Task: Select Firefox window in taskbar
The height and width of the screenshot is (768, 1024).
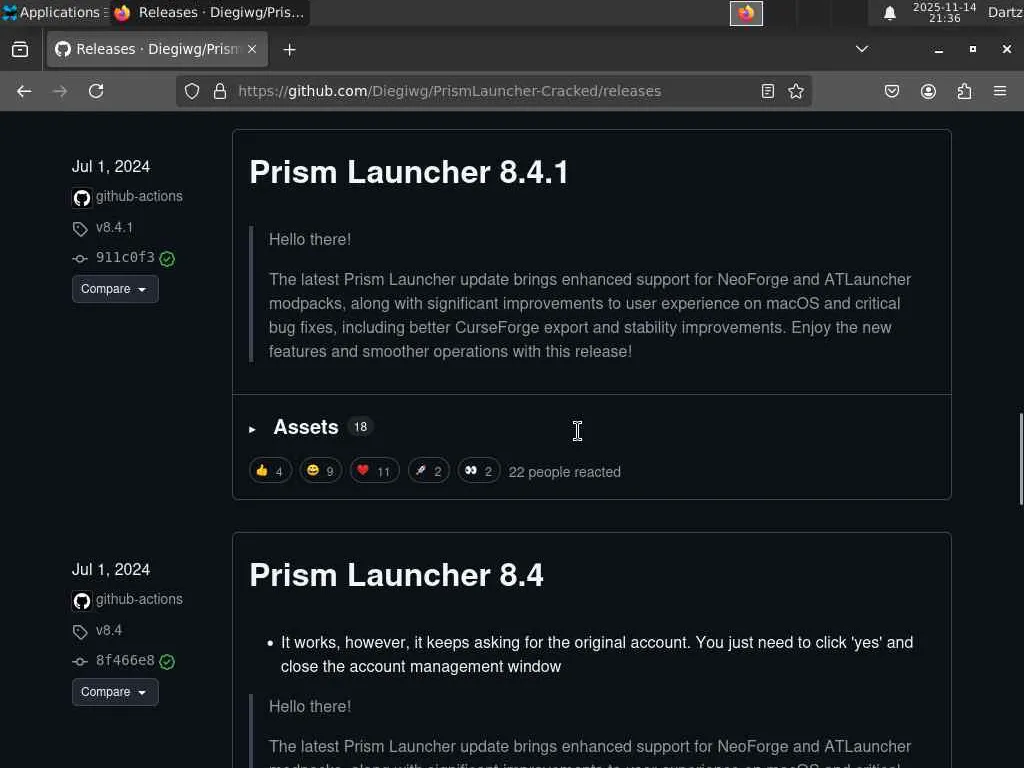Action: [x=209, y=12]
